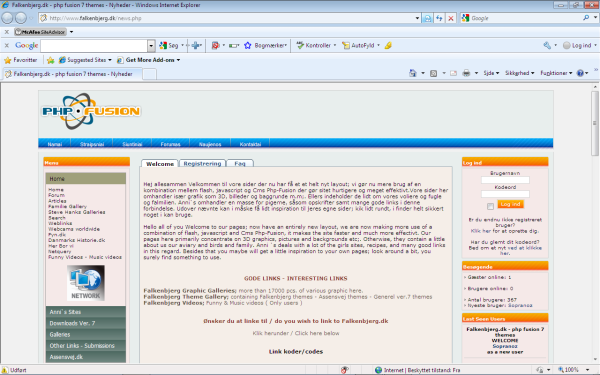Screen dimensions: 600x375
Task: Open the Sikkerhed dropdown menu
Action: click(x=519, y=73)
